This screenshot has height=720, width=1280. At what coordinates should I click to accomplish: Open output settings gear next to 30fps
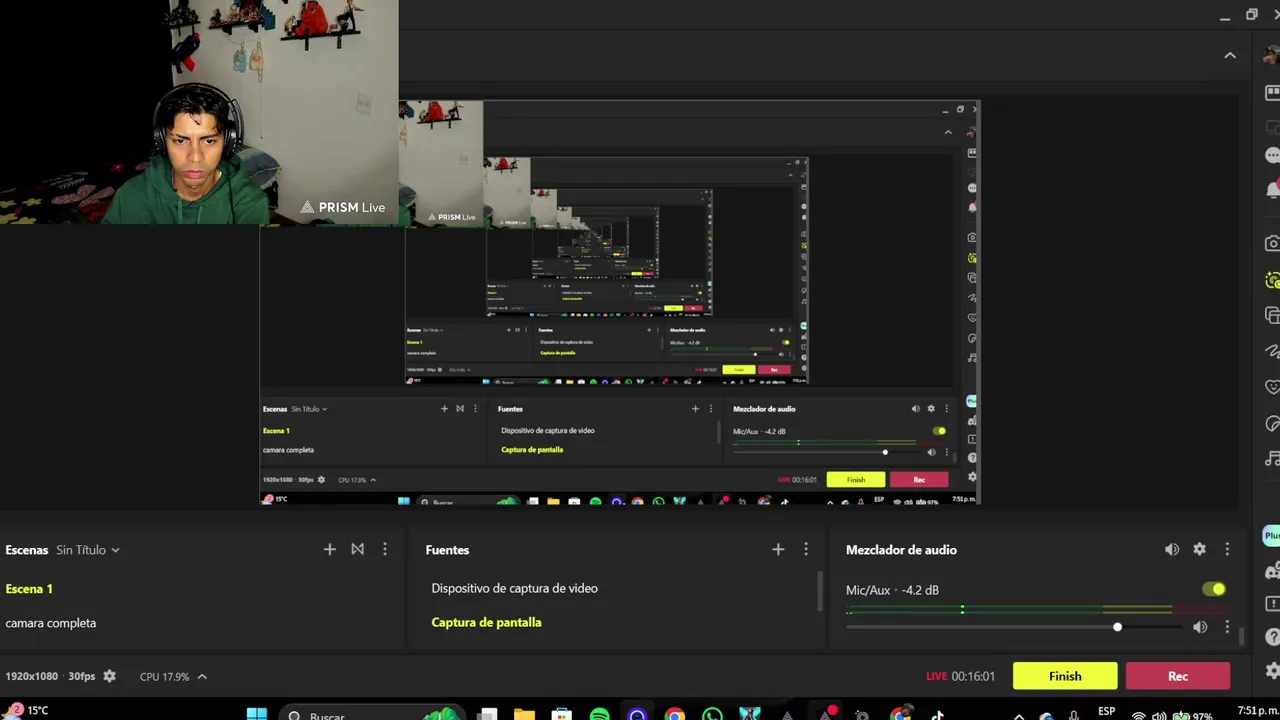click(110, 676)
